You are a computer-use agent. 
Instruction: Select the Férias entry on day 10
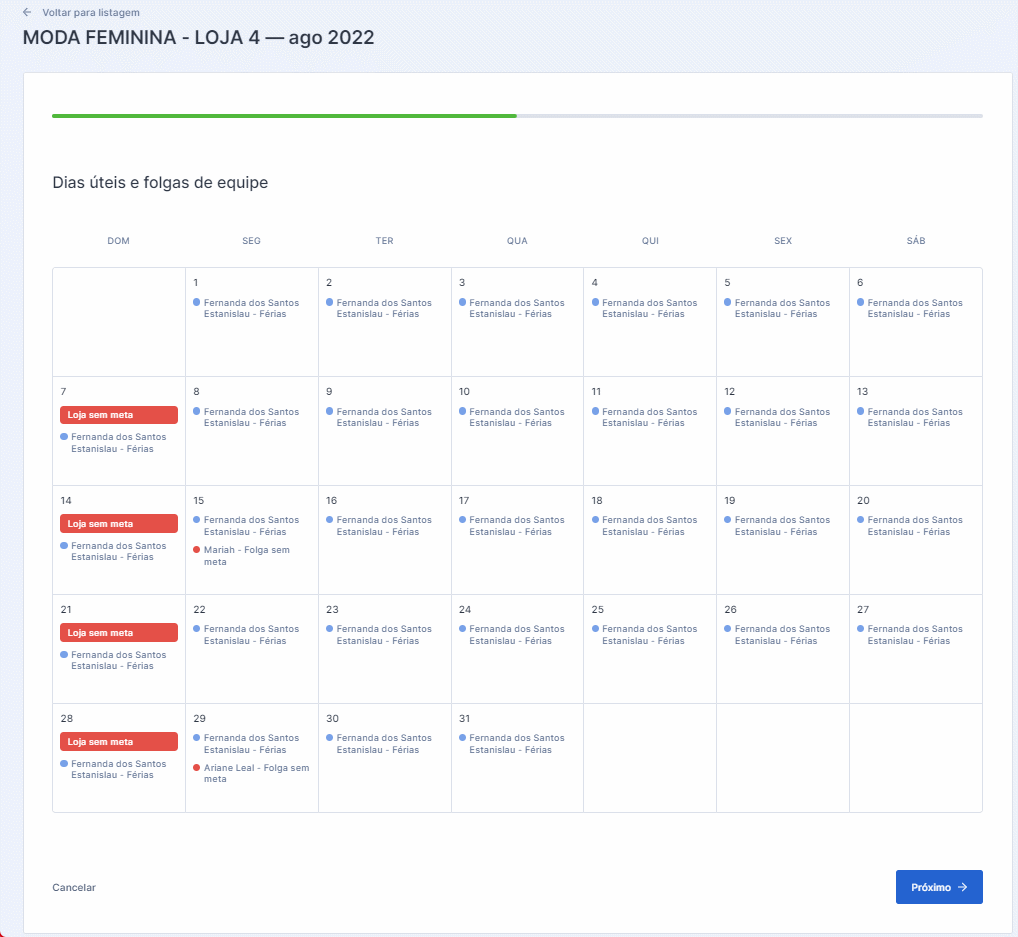point(516,417)
